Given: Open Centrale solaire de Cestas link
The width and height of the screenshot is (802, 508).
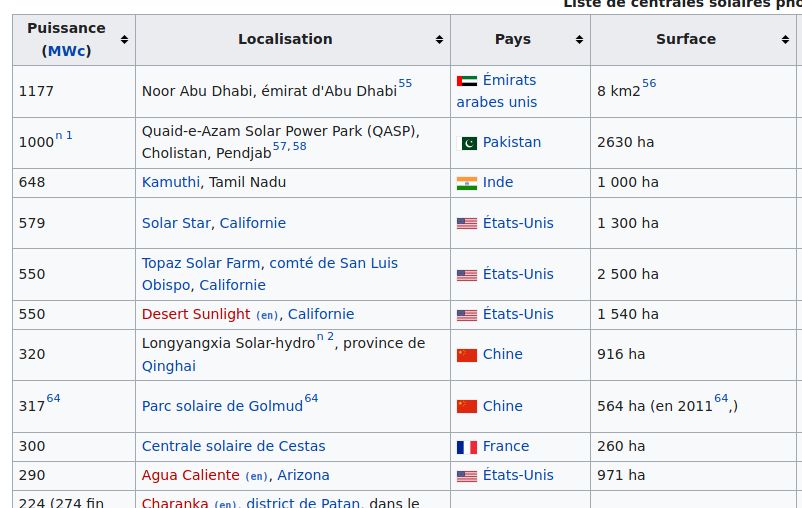Looking at the screenshot, I should 233,446.
